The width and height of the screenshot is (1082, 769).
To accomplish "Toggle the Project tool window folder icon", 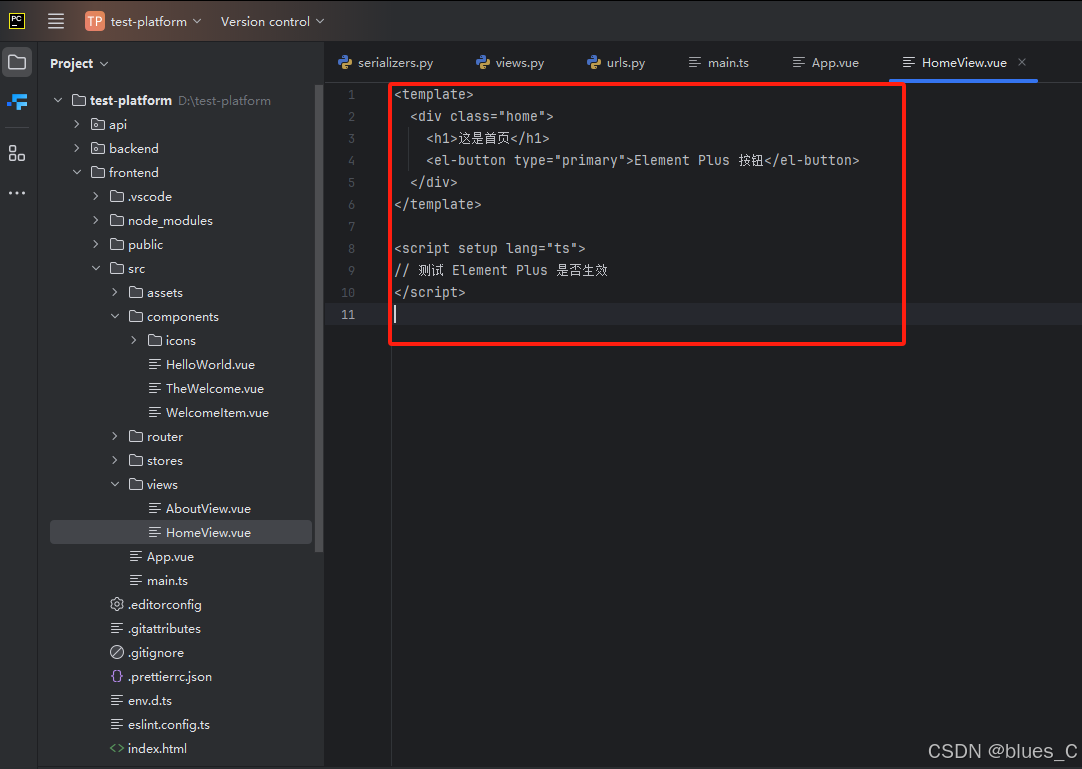I will 17,63.
